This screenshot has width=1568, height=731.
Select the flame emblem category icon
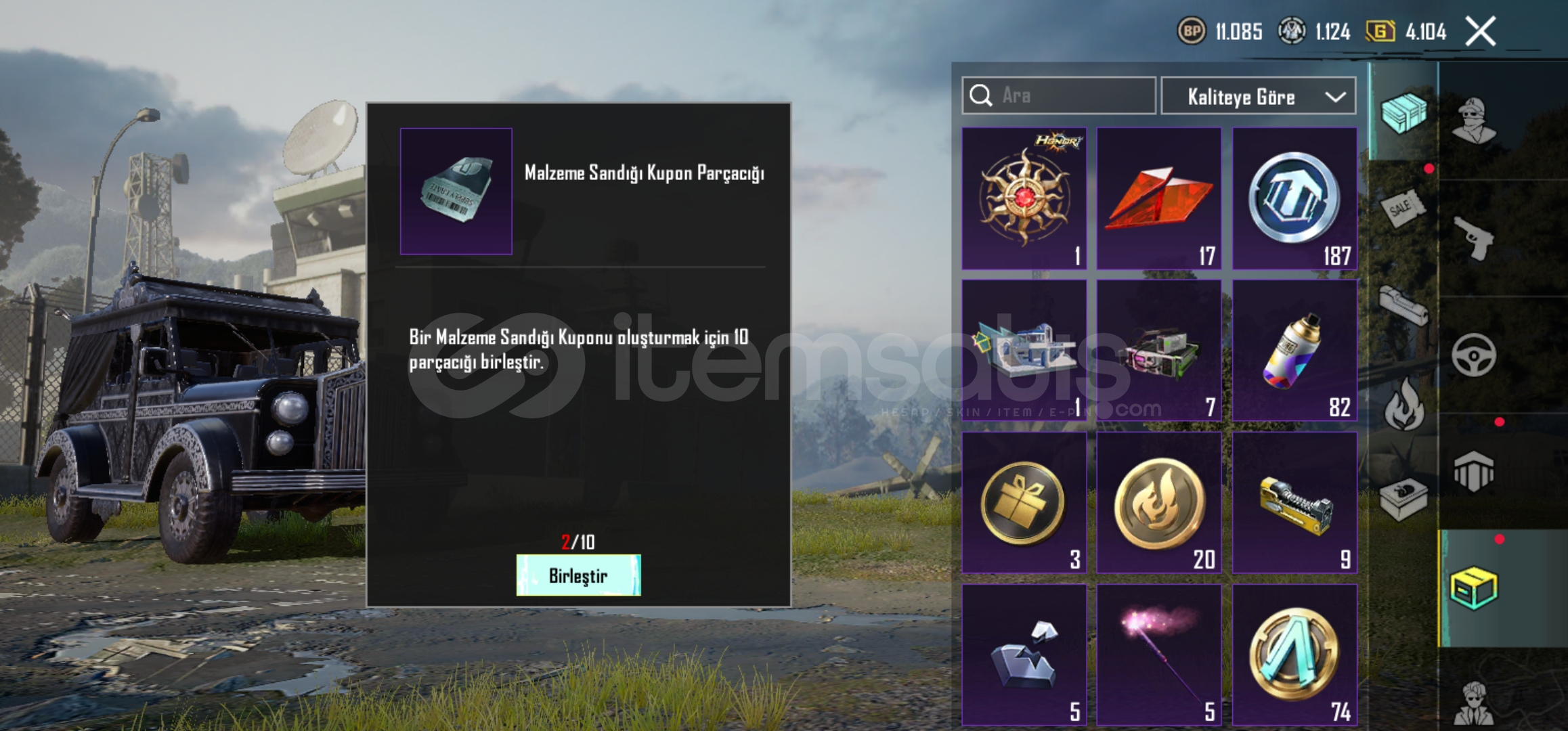point(1403,405)
